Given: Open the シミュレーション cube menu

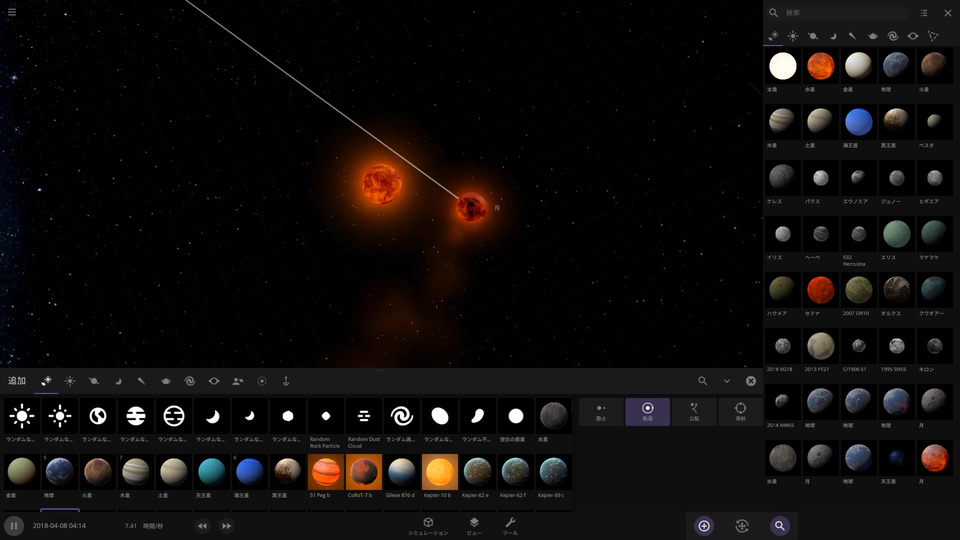Looking at the screenshot, I should [x=428, y=526].
